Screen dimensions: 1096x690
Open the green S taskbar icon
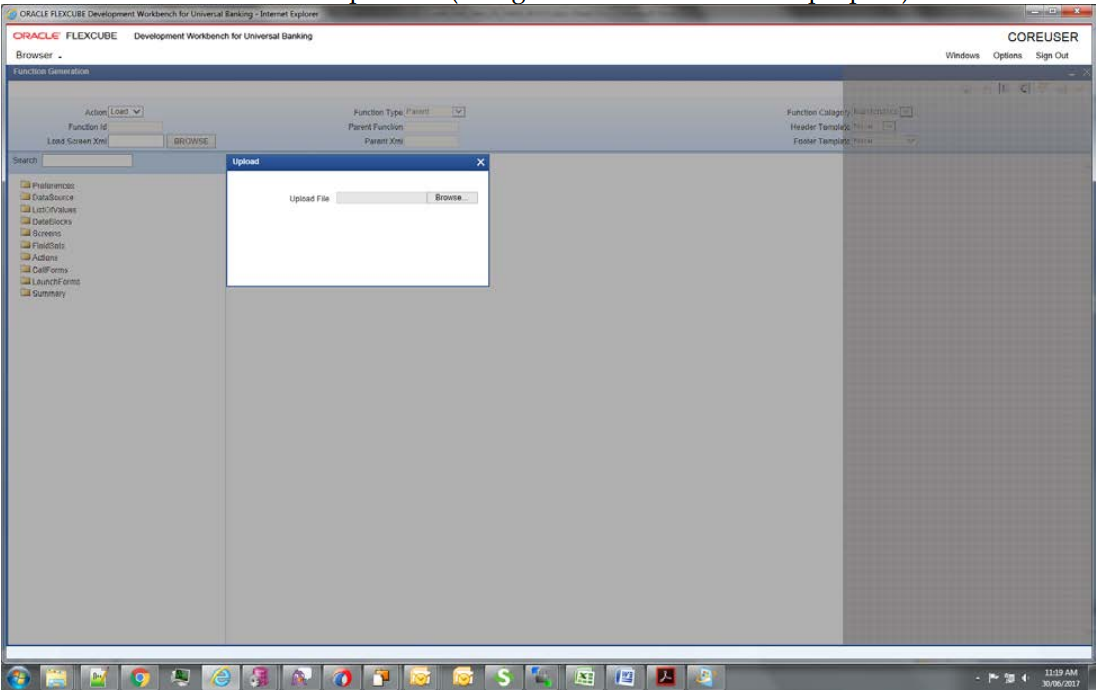coord(503,677)
